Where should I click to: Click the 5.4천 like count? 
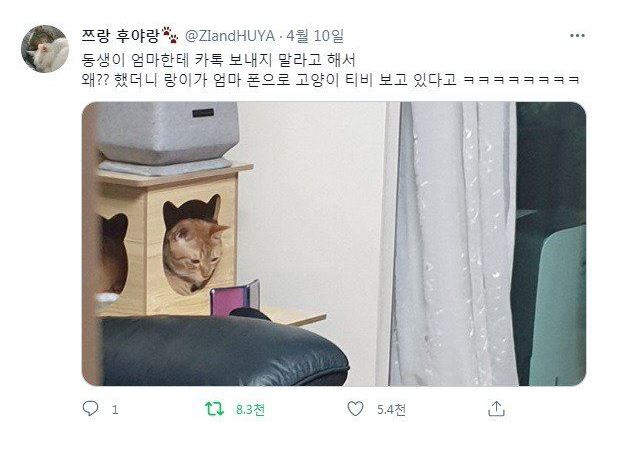click(391, 410)
